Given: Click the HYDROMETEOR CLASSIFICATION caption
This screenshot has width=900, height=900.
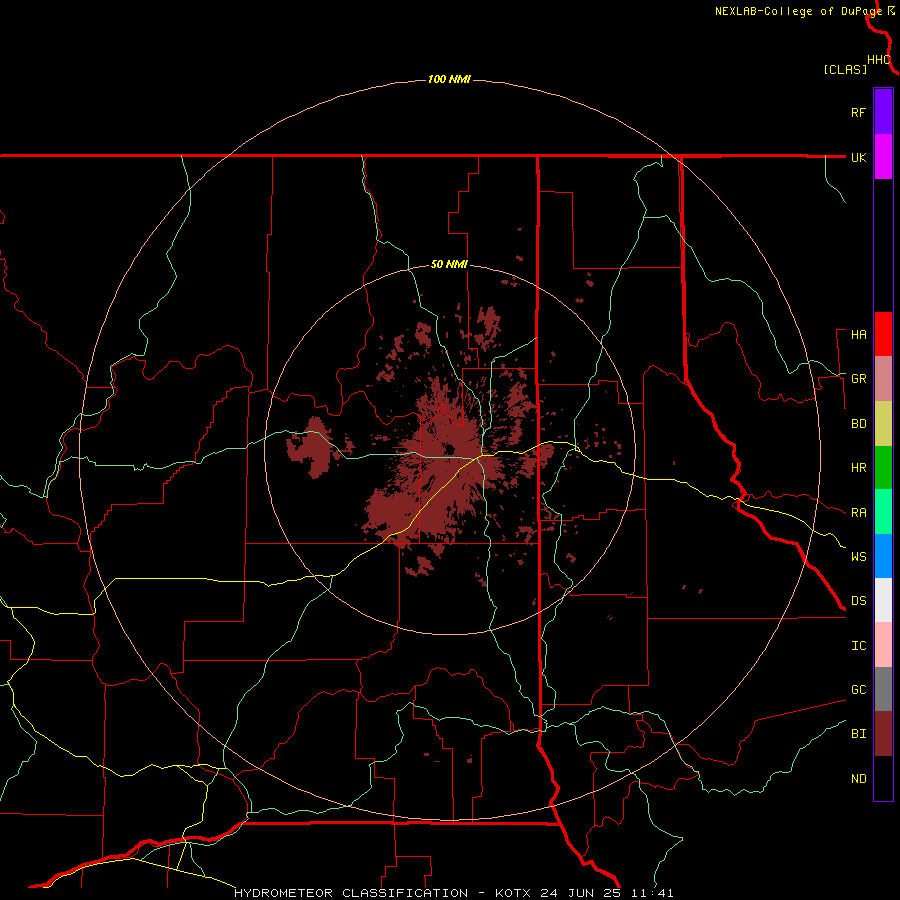Looking at the screenshot, I should point(350,893).
